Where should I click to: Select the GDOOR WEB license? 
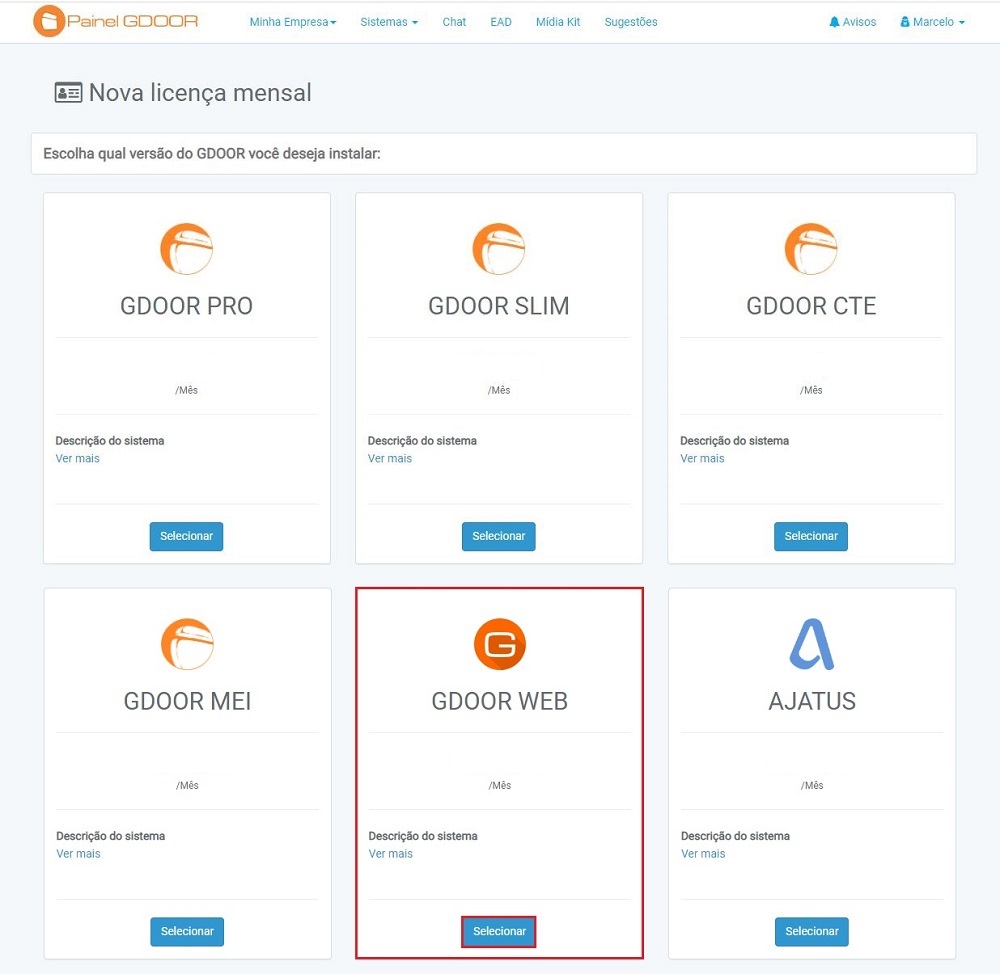coord(499,932)
